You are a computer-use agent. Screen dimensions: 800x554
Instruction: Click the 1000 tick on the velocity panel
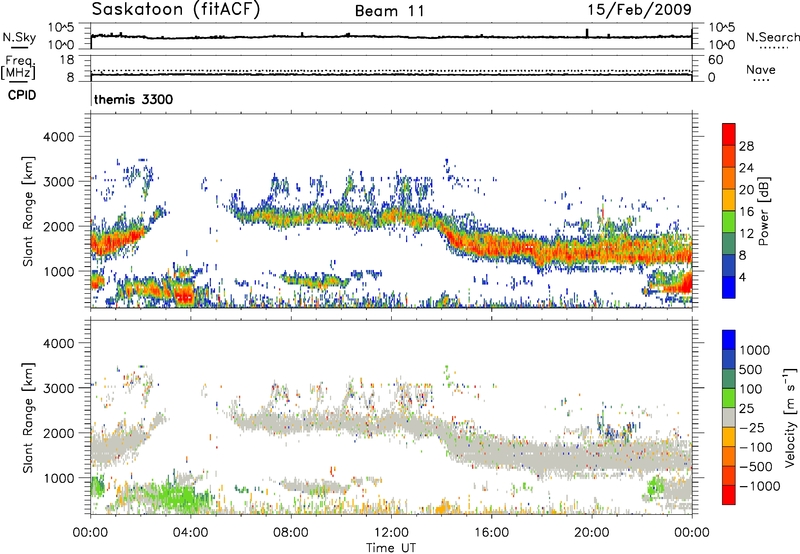58,478
